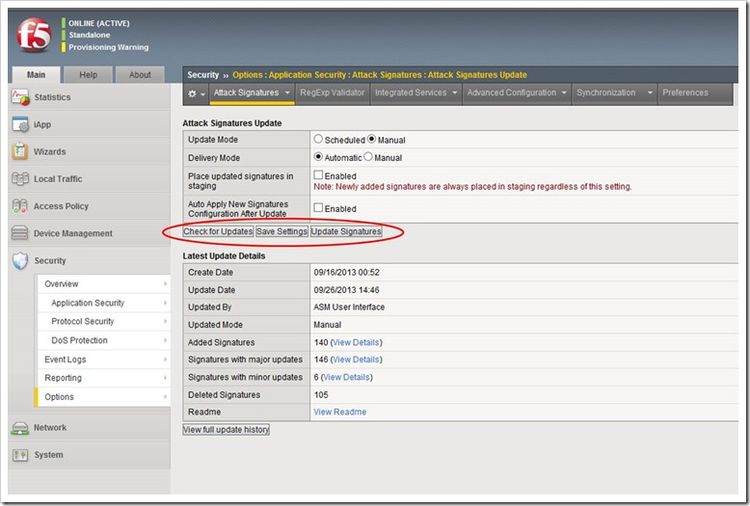Viewport: 750px width, 506px height.
Task: Select Scheduled update mode radio button
Action: tap(319, 140)
